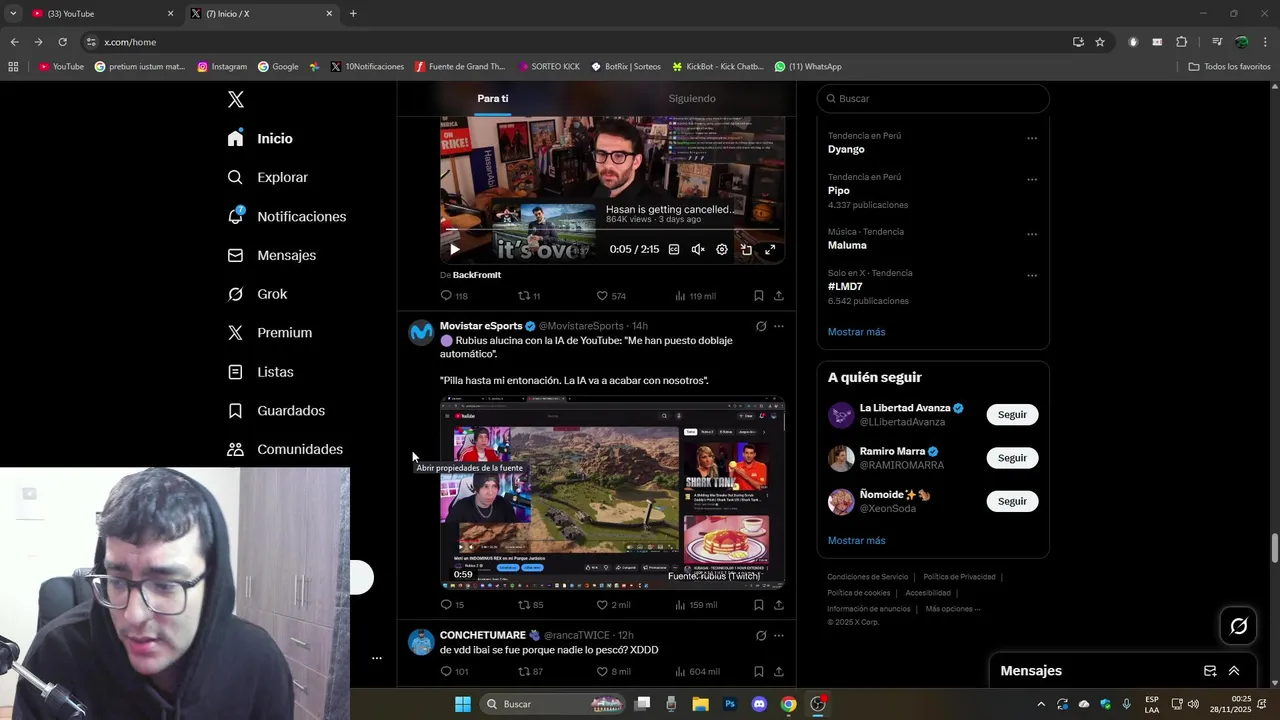Viewport: 1280px width, 720px height.
Task: Seek on the video progress bar
Action: pyautogui.click(x=612, y=231)
